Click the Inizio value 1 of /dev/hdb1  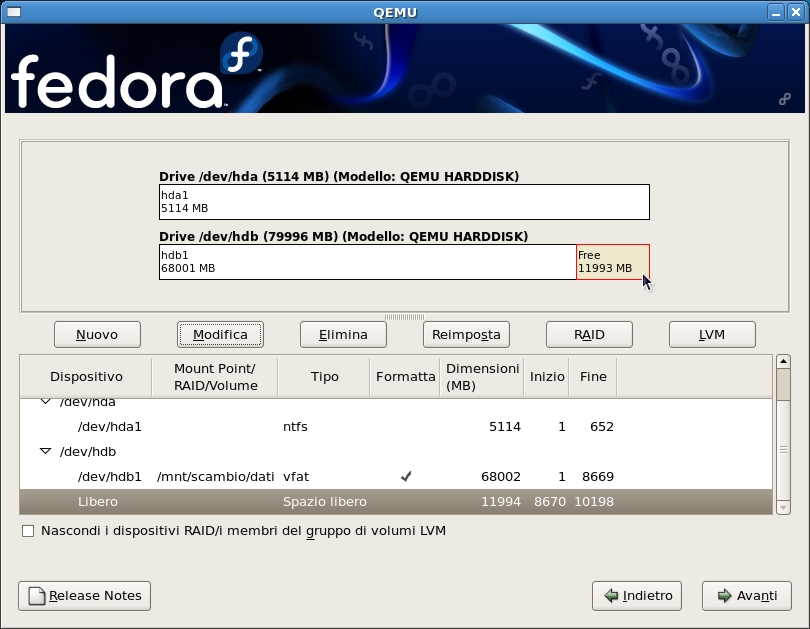click(x=562, y=476)
